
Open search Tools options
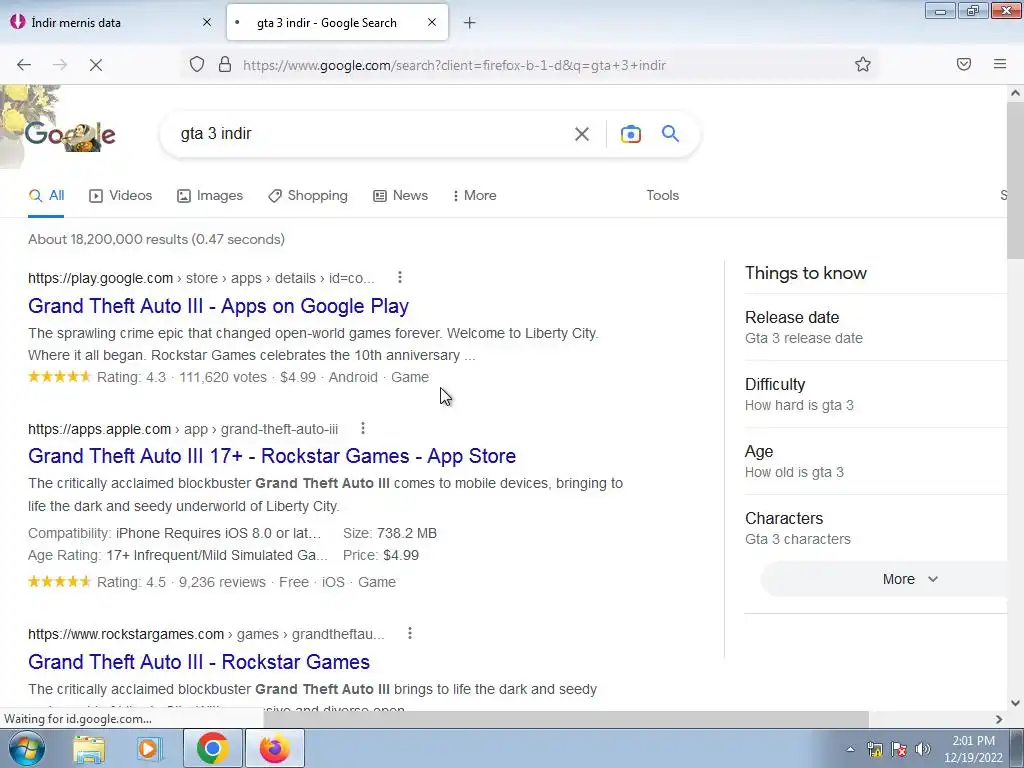click(x=662, y=196)
